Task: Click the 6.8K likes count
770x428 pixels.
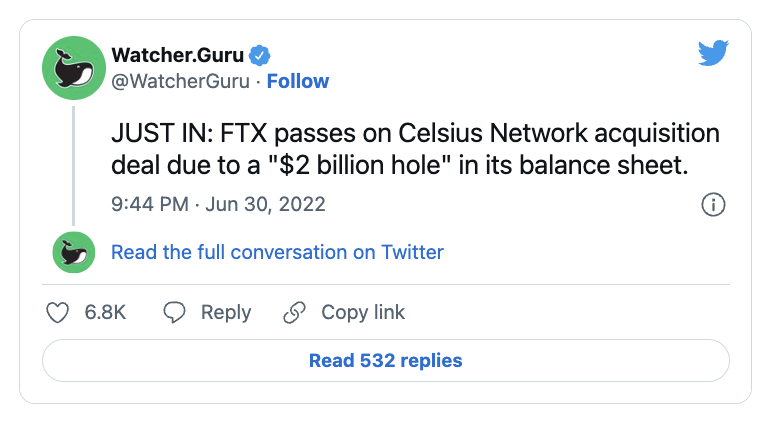Action: pyautogui.click(x=104, y=313)
